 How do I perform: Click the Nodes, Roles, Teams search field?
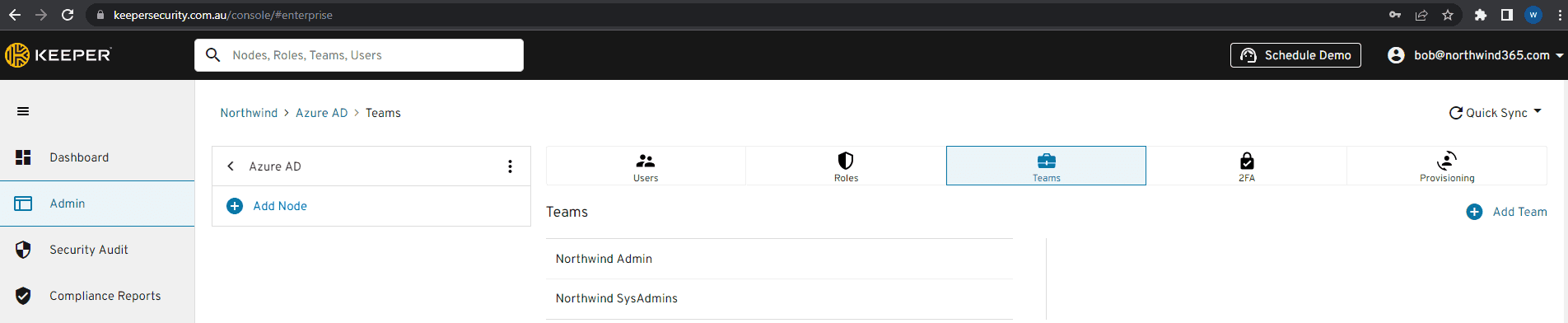pos(359,55)
